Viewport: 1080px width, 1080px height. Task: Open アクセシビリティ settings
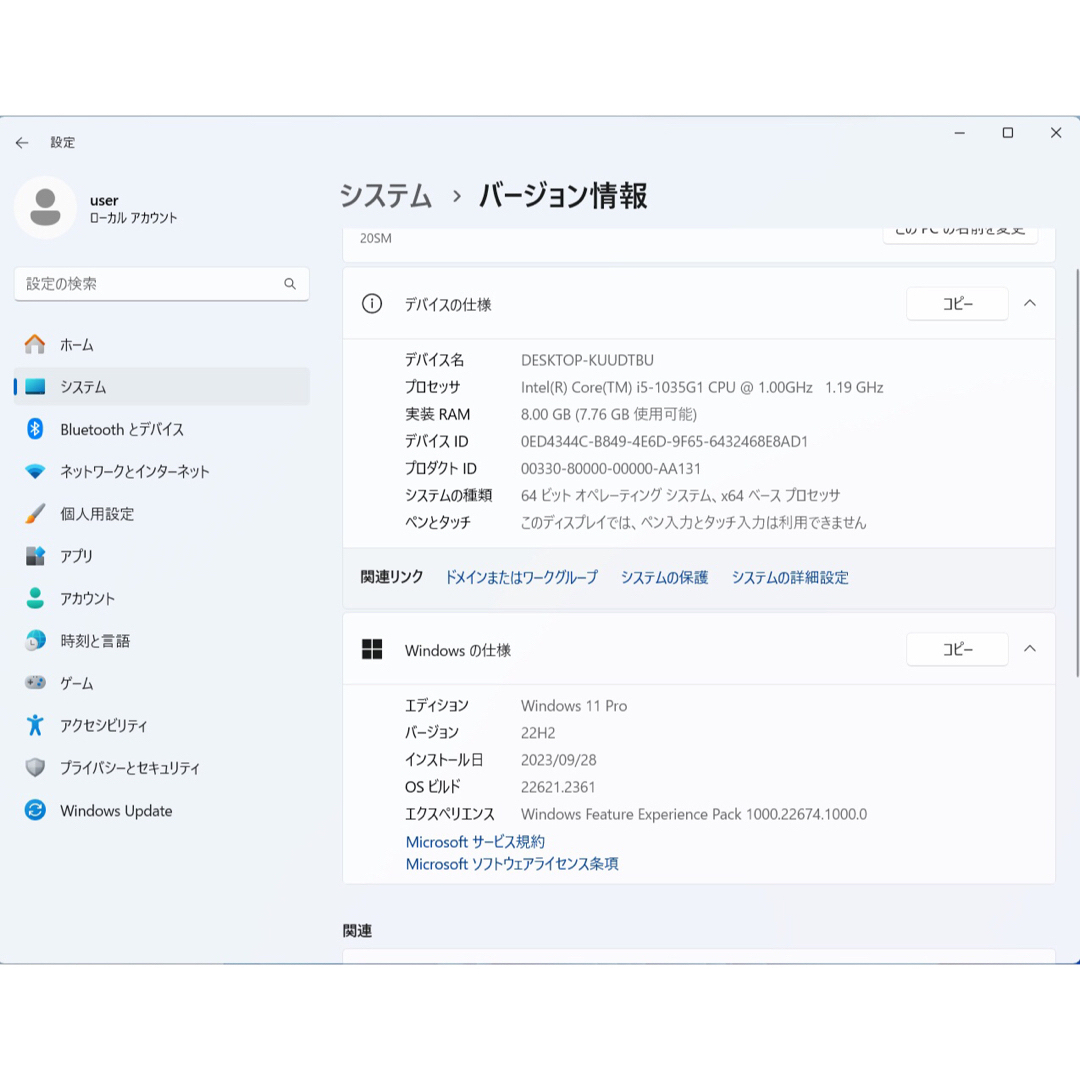(x=161, y=725)
